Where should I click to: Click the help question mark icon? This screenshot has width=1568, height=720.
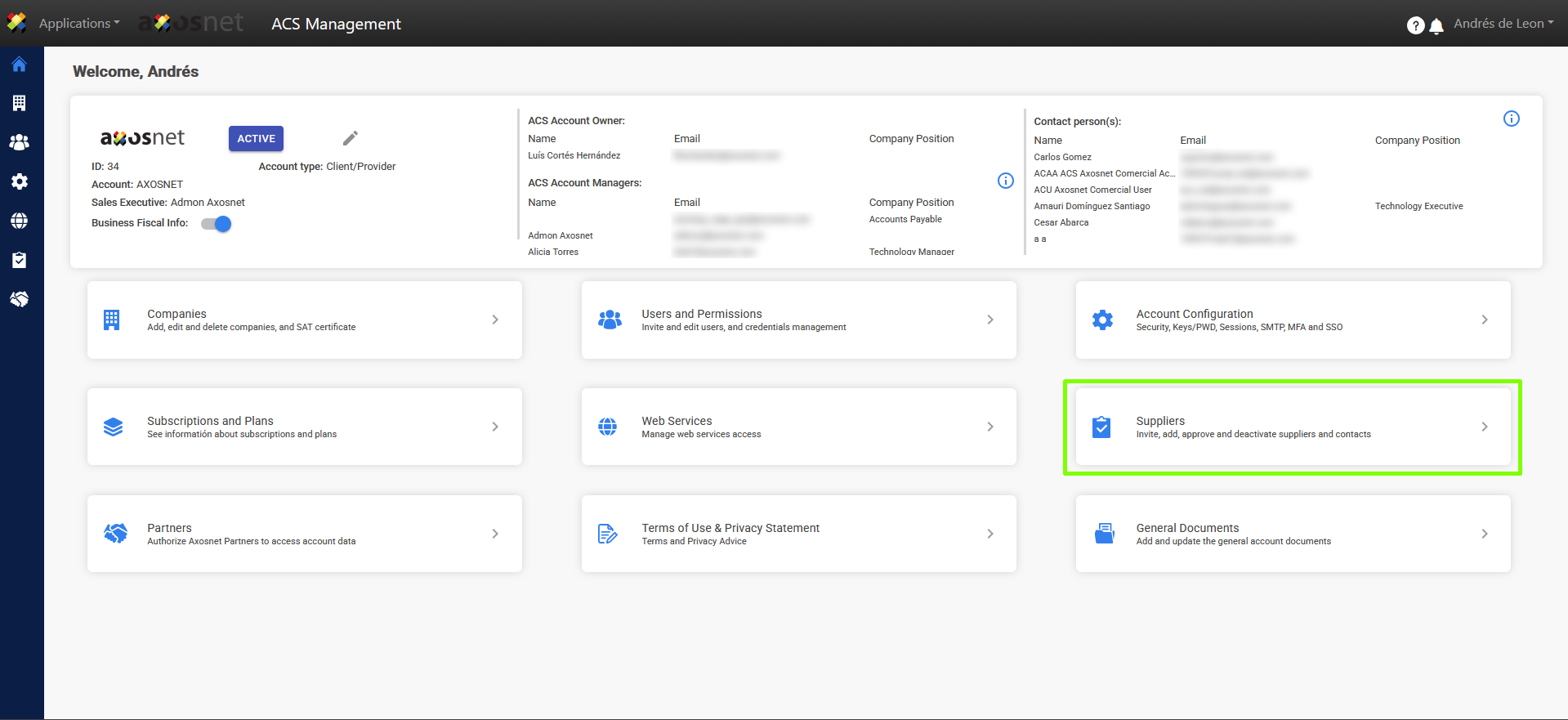tap(1415, 26)
